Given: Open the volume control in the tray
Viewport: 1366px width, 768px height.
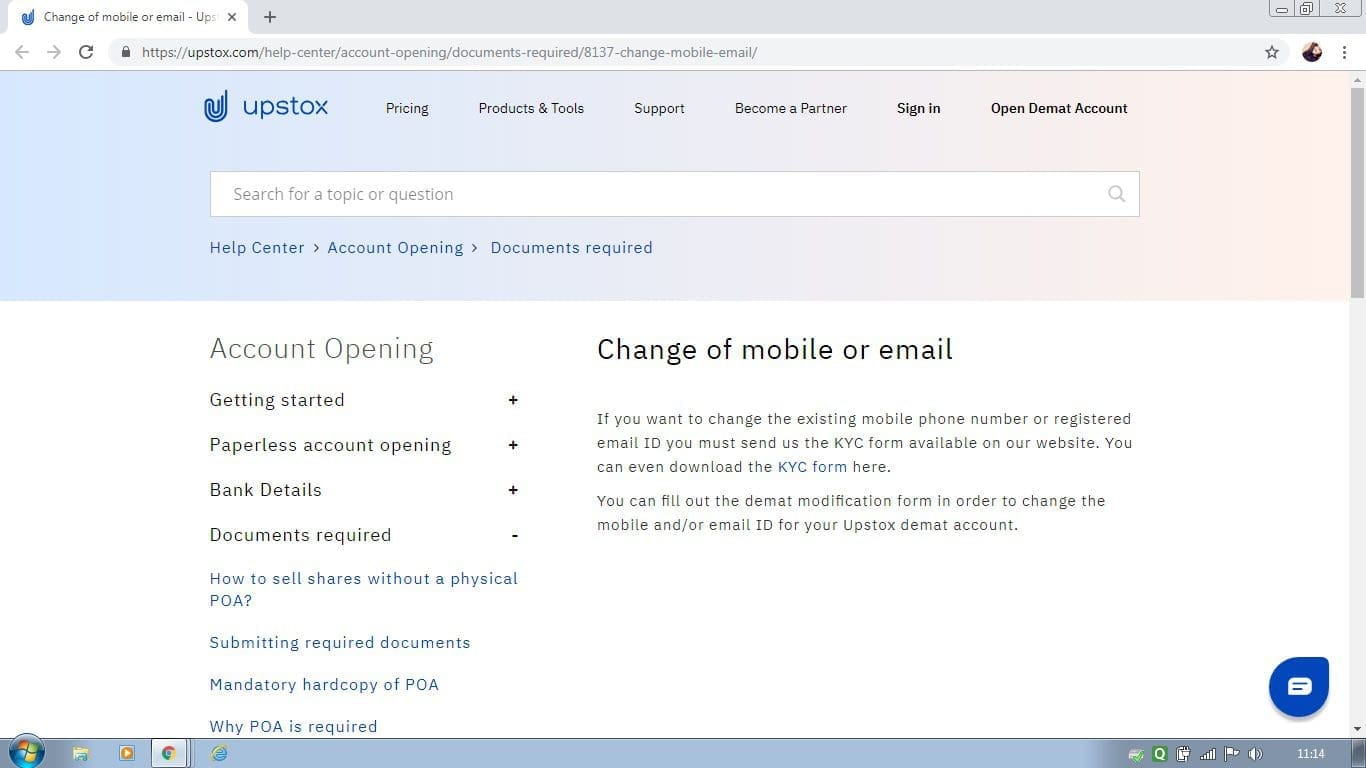Looking at the screenshot, I should pyautogui.click(x=1256, y=754).
